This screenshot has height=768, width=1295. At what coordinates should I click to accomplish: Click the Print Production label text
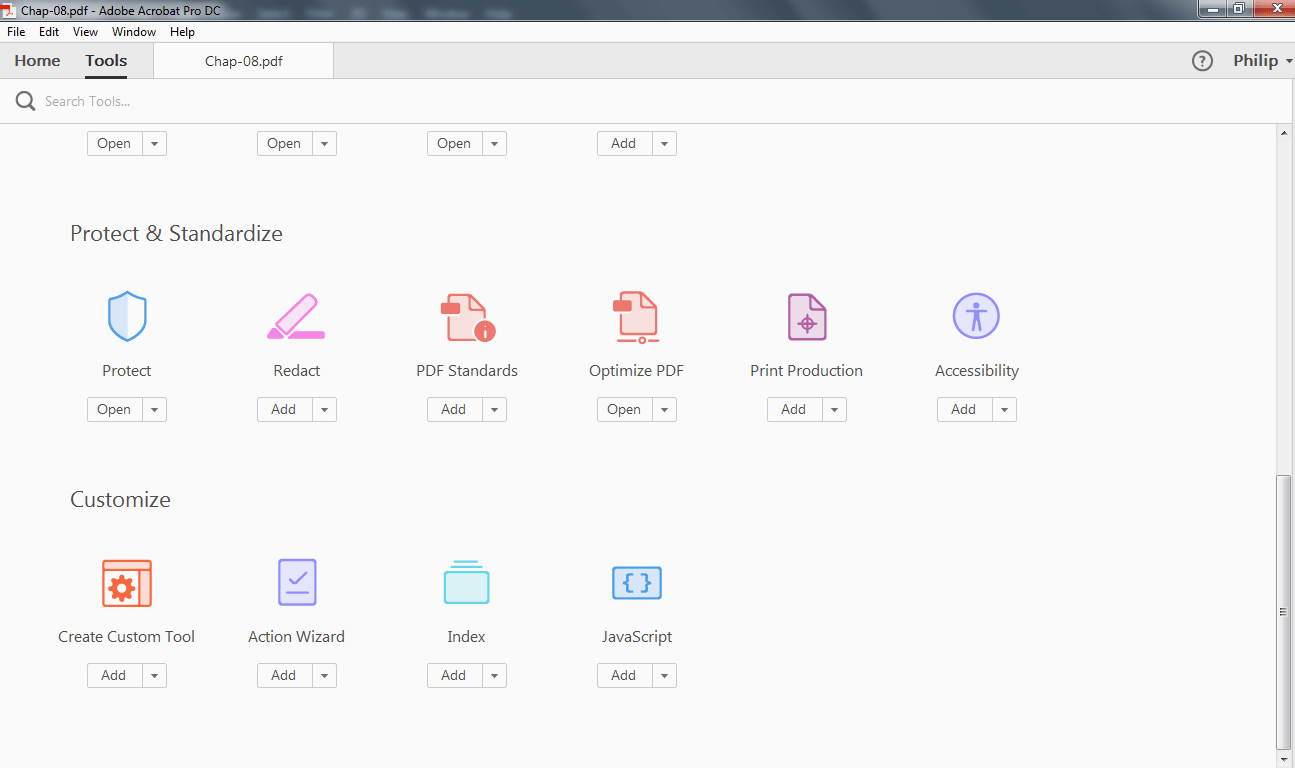pyautogui.click(x=807, y=371)
